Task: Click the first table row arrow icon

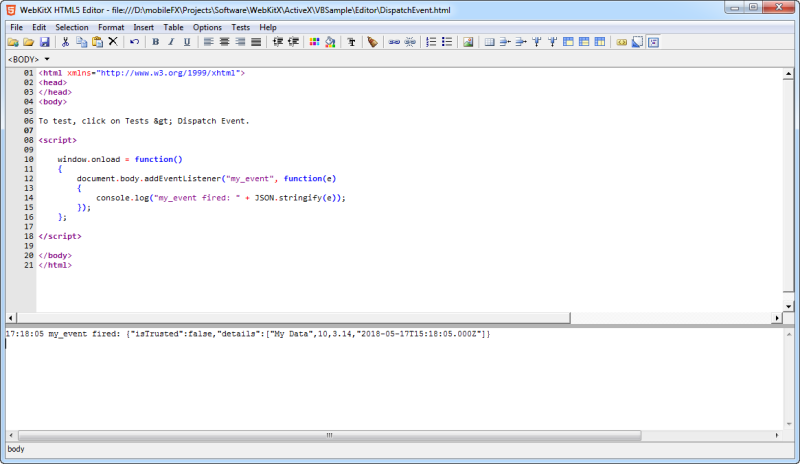Action: (505, 42)
